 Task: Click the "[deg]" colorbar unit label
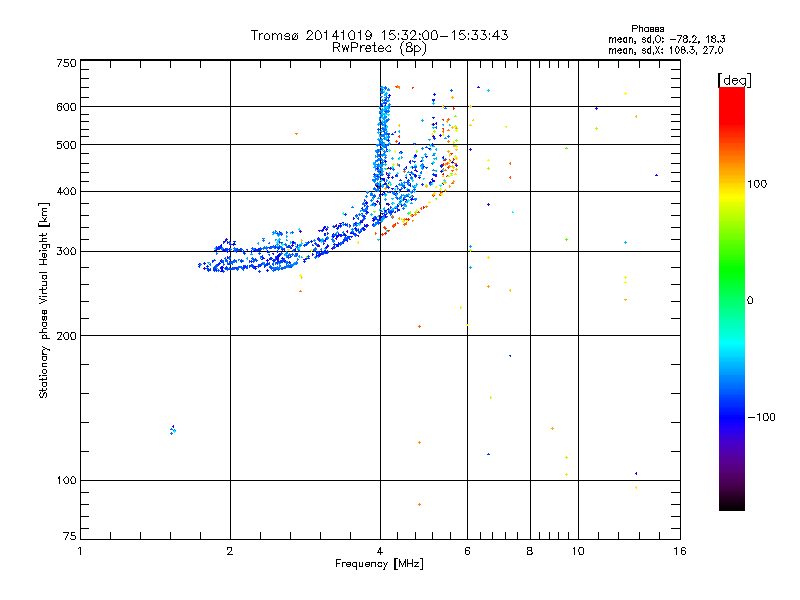pyautogui.click(x=734, y=80)
